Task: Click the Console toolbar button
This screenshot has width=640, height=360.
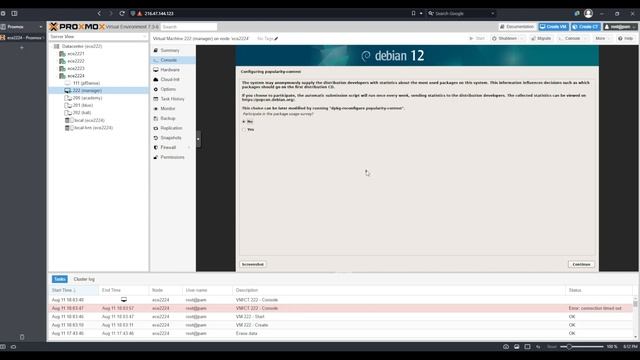Action: [x=569, y=38]
